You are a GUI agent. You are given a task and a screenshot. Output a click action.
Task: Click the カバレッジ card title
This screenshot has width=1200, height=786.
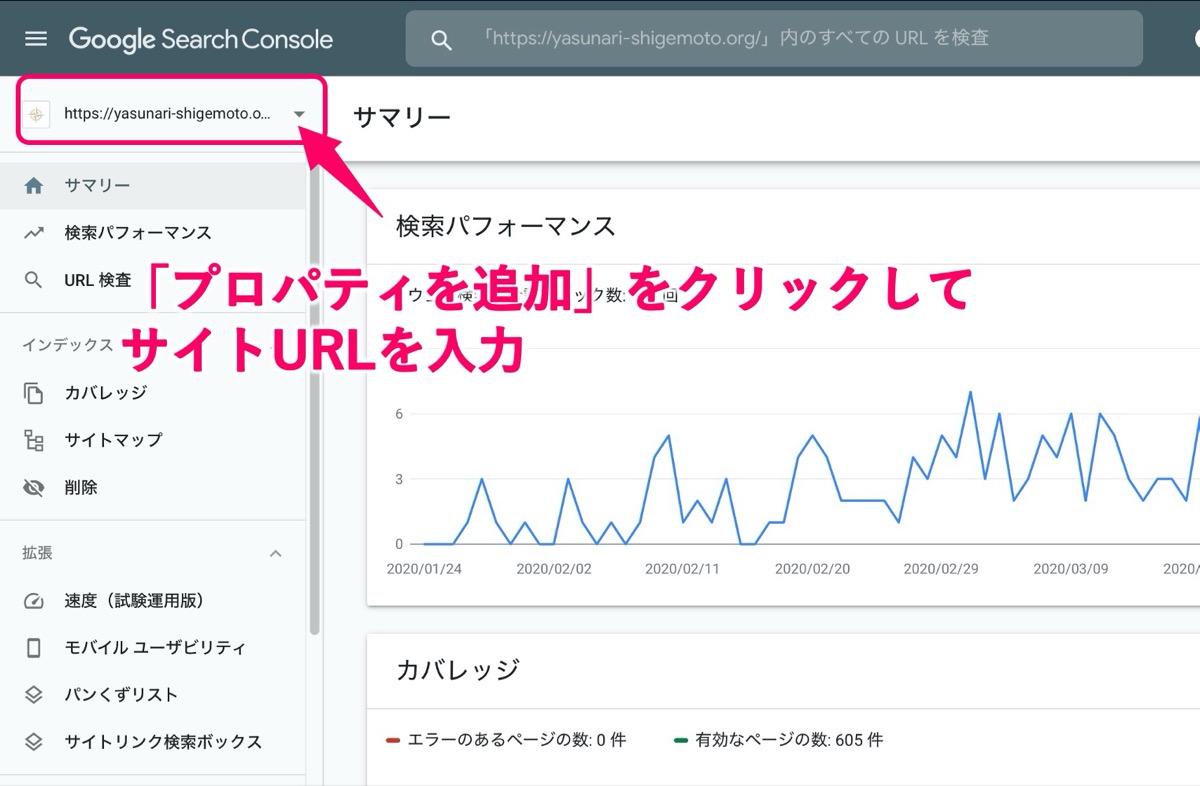[x=458, y=670]
